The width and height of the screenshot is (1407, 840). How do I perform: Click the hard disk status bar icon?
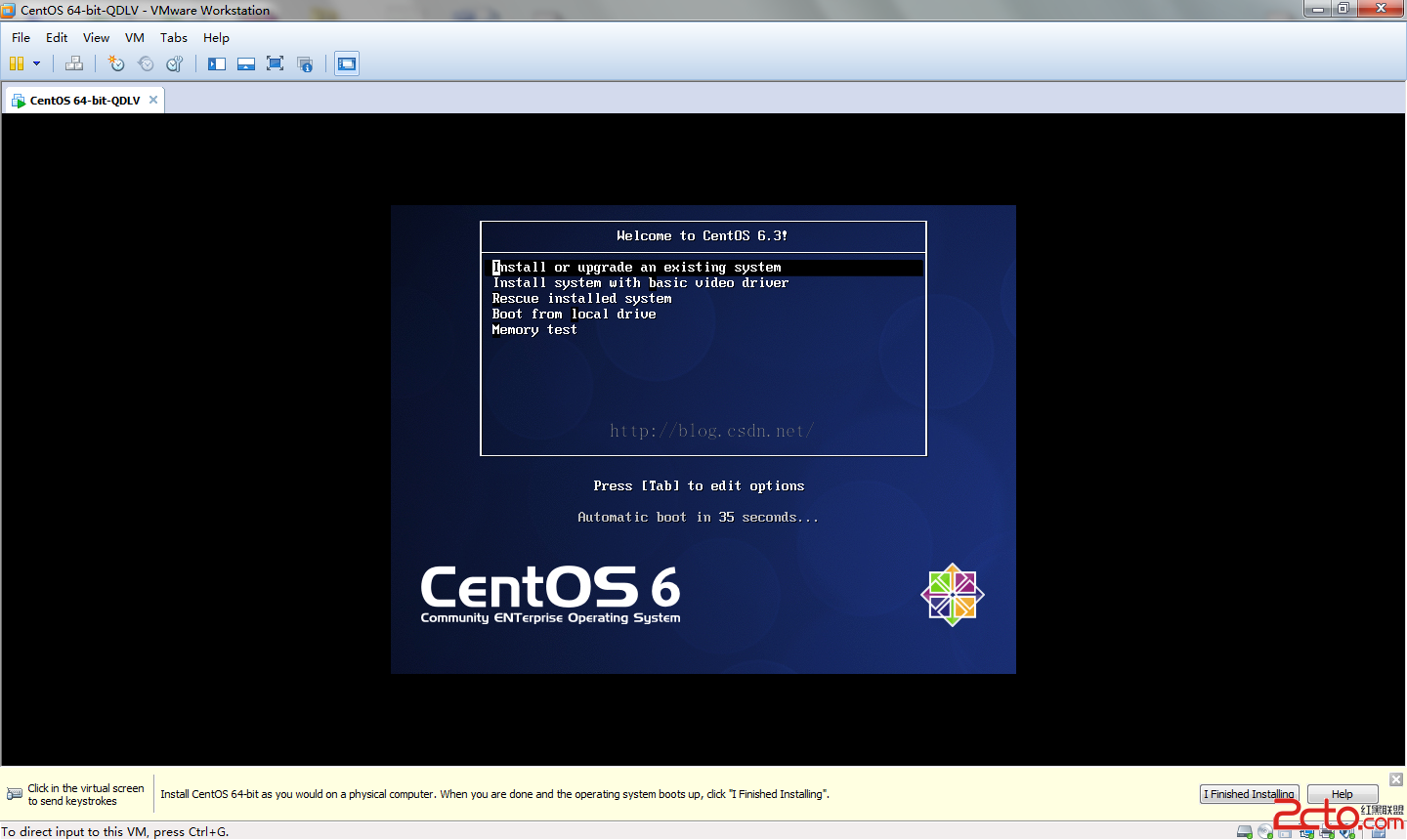click(x=1245, y=832)
